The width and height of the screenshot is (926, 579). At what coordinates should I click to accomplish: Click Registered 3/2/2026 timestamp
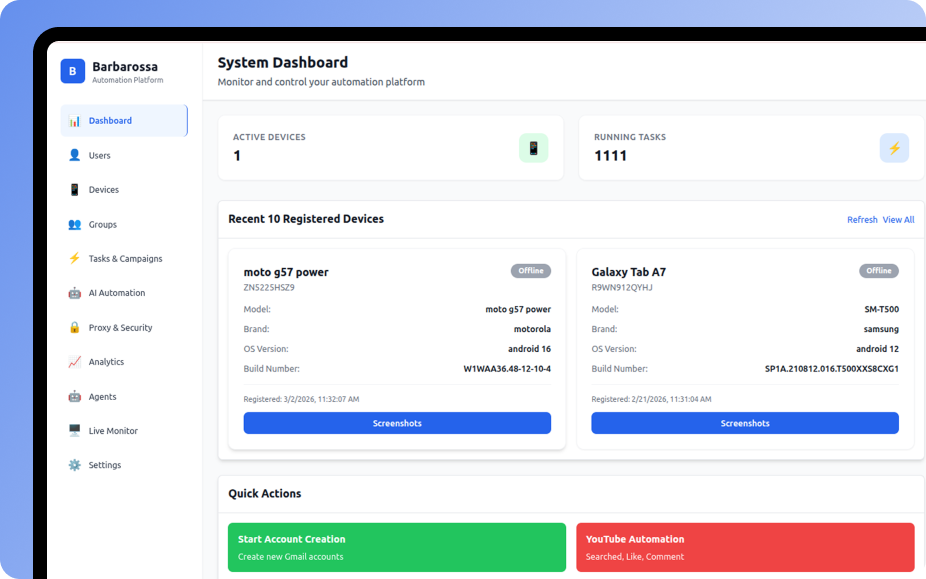click(301, 399)
